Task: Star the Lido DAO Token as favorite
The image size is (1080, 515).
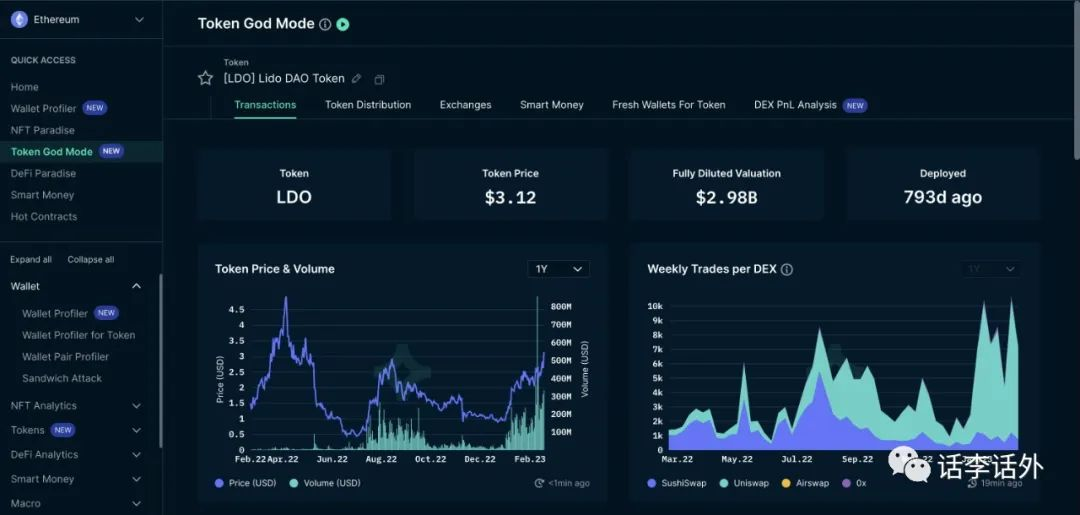Action: click(205, 78)
